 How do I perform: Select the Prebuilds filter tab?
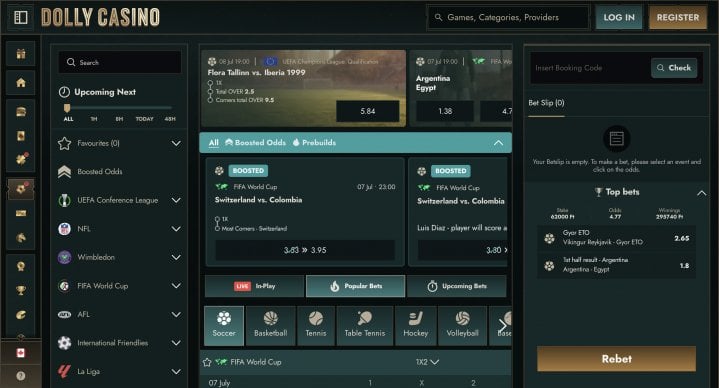pyautogui.click(x=315, y=143)
